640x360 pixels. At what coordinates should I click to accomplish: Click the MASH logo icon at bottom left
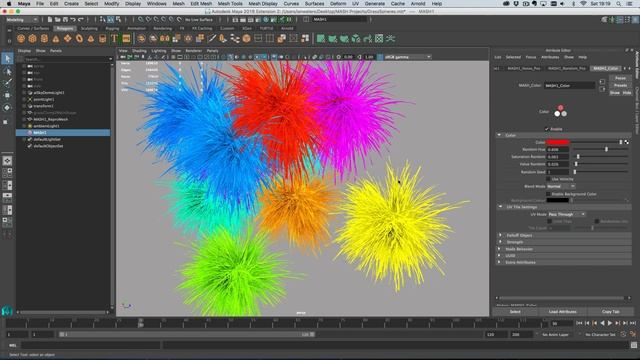pos(7,311)
